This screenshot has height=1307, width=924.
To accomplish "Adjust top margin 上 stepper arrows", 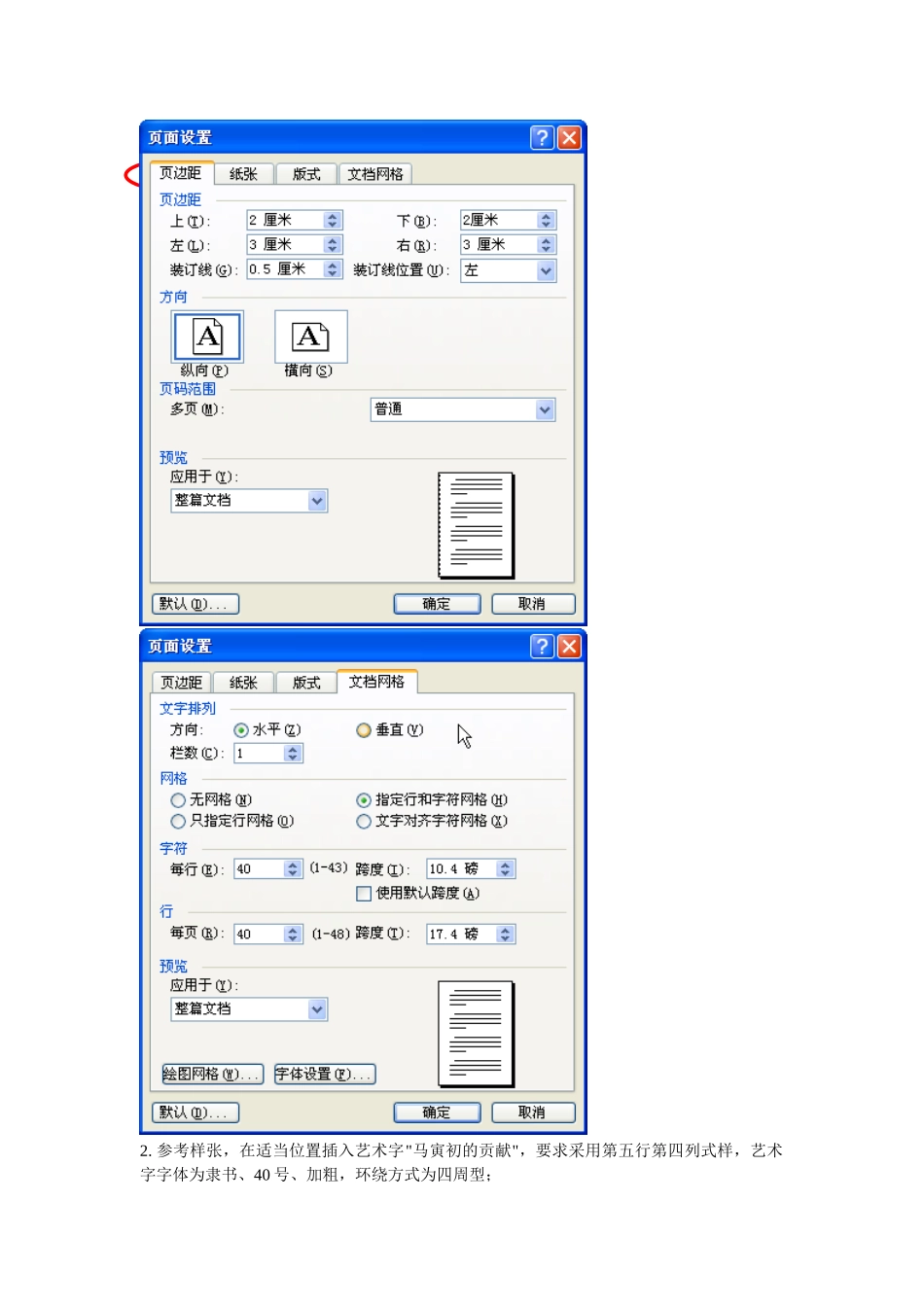I will coord(333,221).
